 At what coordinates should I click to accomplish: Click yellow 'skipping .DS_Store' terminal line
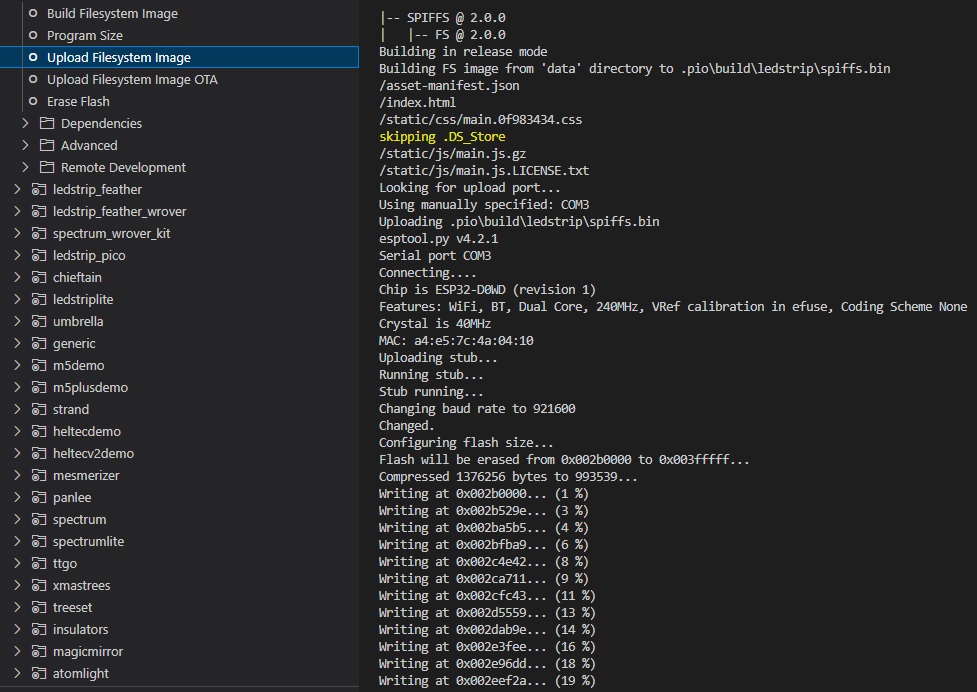[x=442, y=136]
